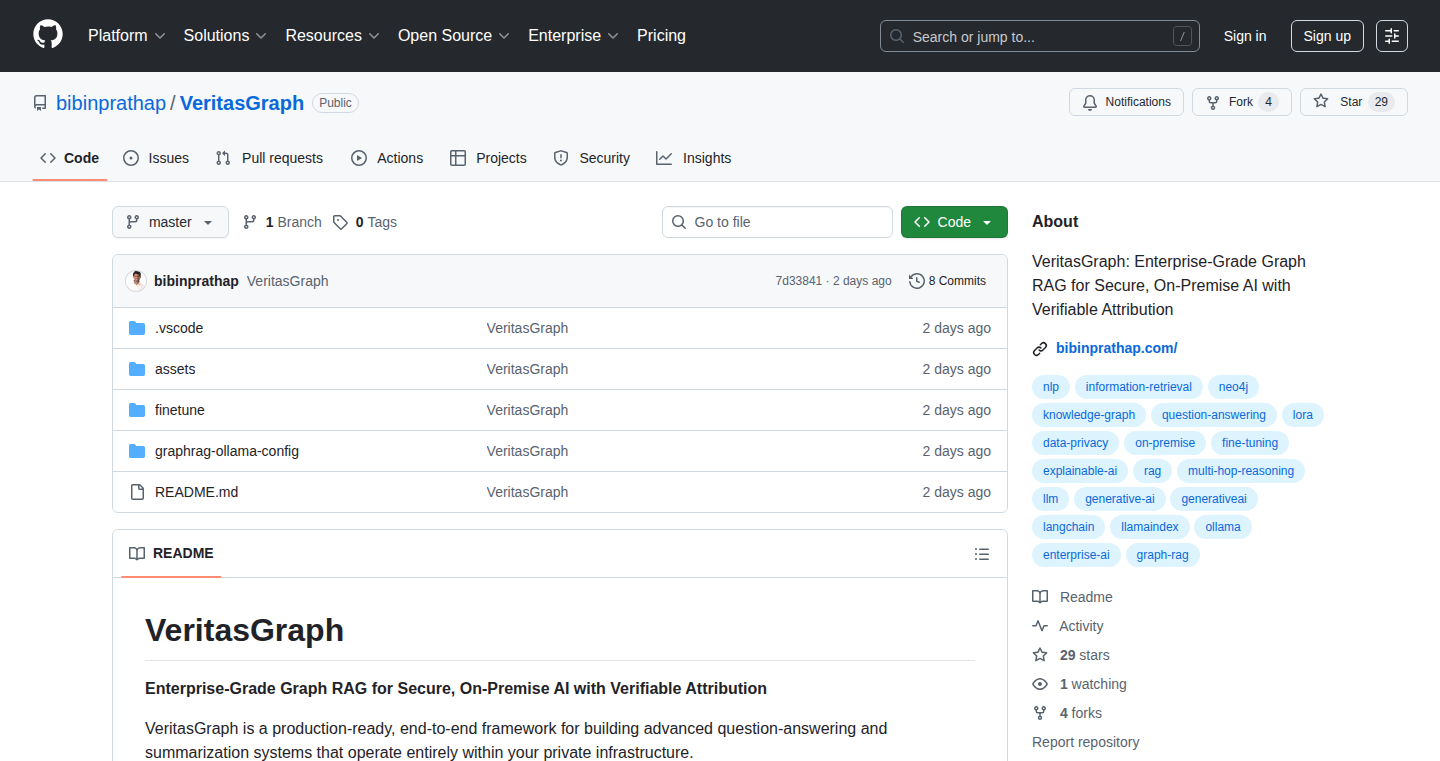Click the Report repository link
Viewport: 1440px width, 761px height.
(x=1085, y=742)
